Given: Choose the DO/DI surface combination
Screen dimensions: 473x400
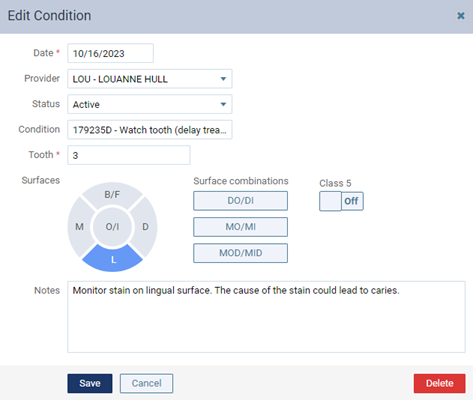Looking at the screenshot, I should pyautogui.click(x=240, y=201).
